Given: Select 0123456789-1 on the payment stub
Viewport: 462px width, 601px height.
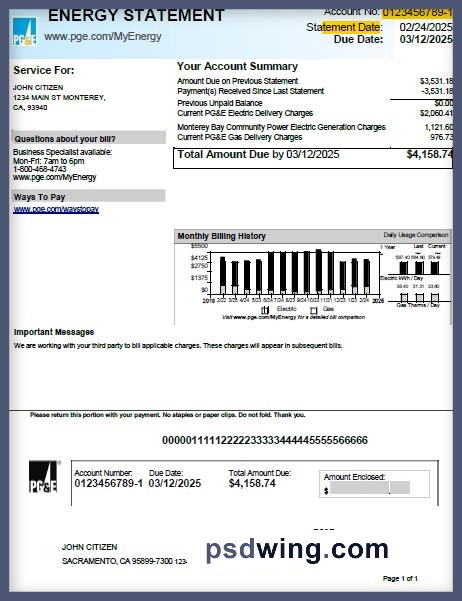Looking at the screenshot, I should pos(109,483).
